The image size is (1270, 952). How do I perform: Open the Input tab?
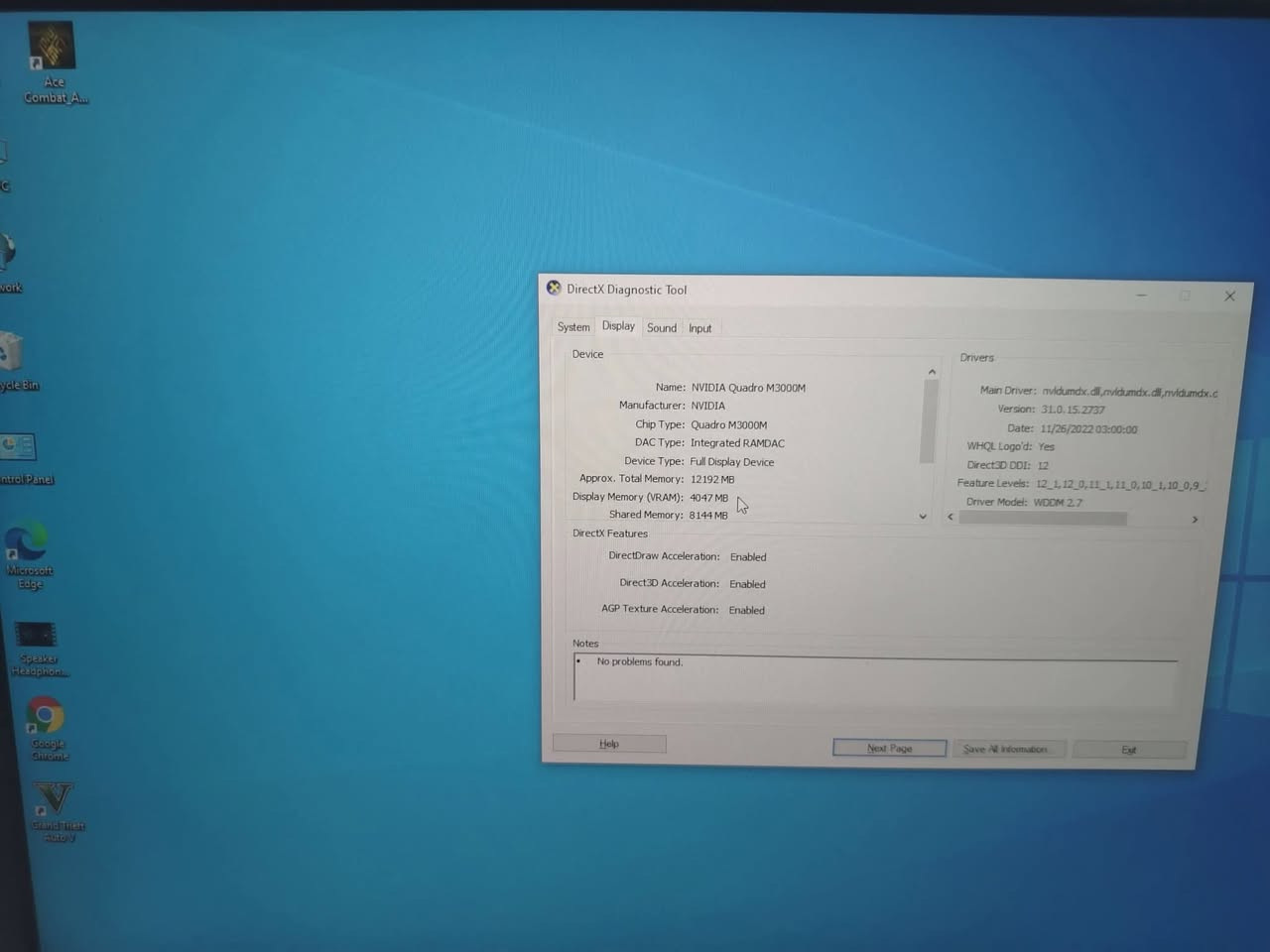(699, 328)
